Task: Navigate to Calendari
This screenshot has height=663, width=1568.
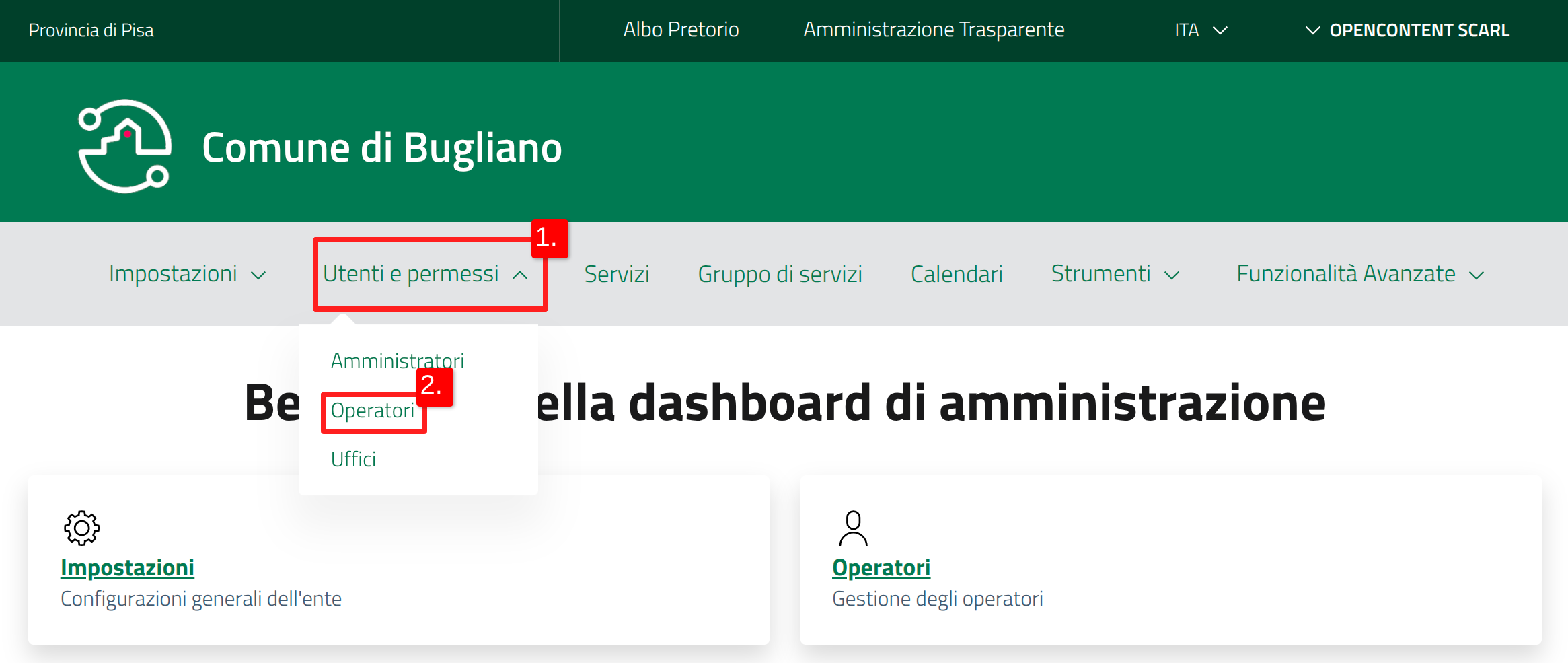Action: point(956,275)
